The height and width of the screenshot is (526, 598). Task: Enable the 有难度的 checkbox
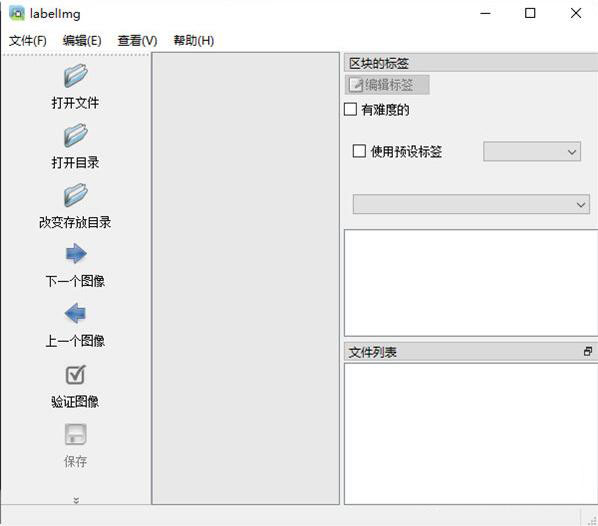click(x=350, y=109)
